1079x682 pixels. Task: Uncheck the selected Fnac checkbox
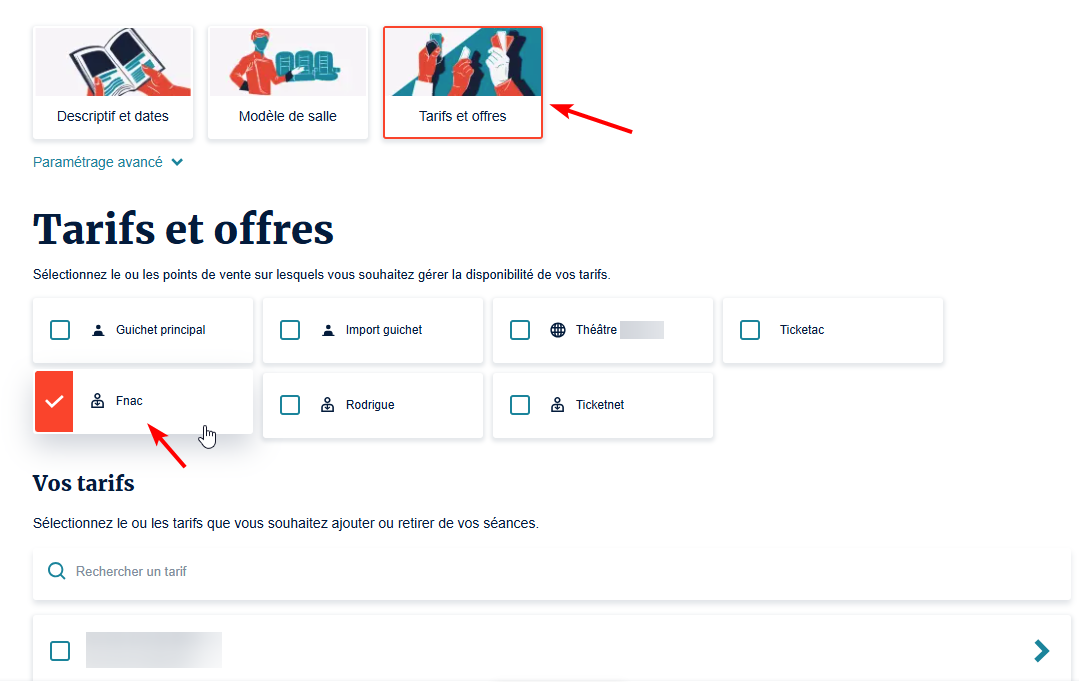(x=54, y=401)
